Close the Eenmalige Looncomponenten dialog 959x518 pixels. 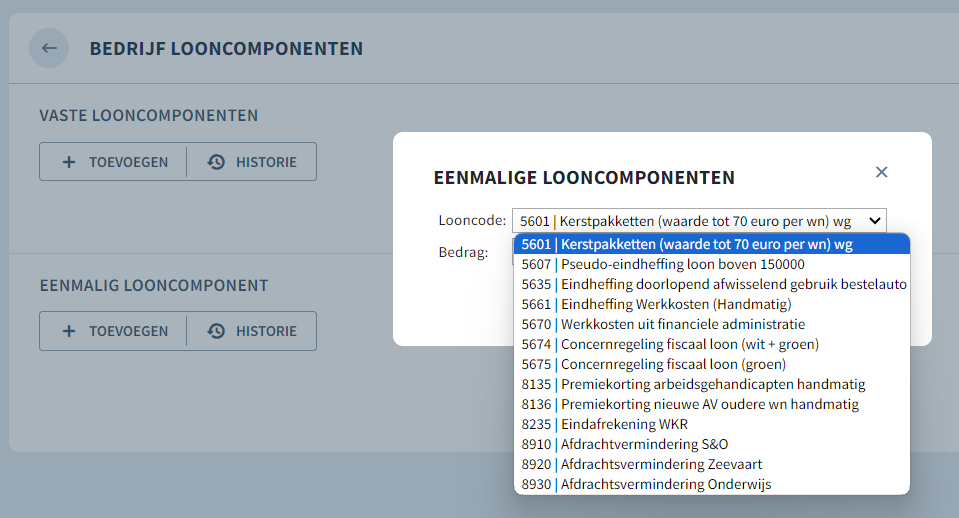[x=881, y=172]
